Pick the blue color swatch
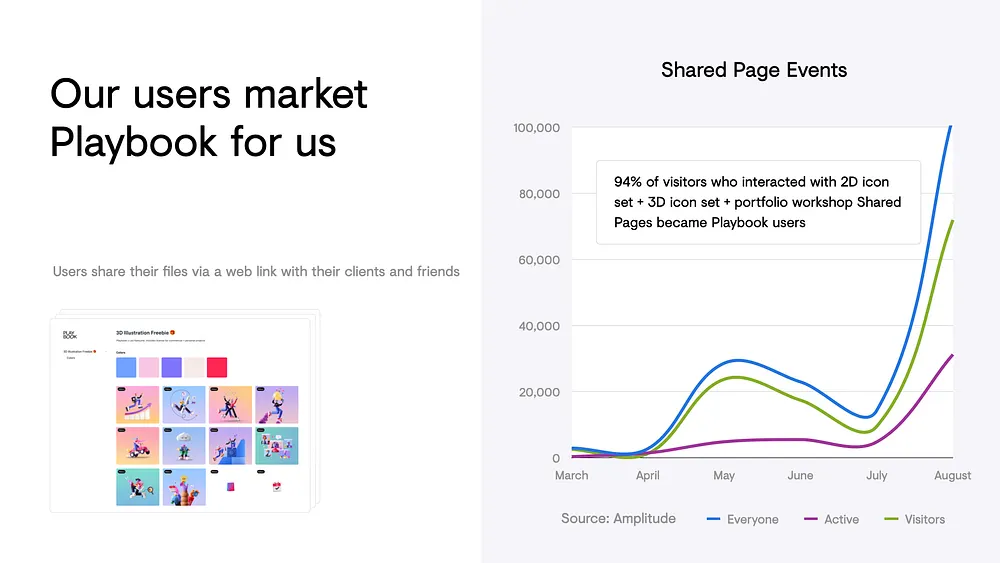1000x563 pixels. point(126,367)
